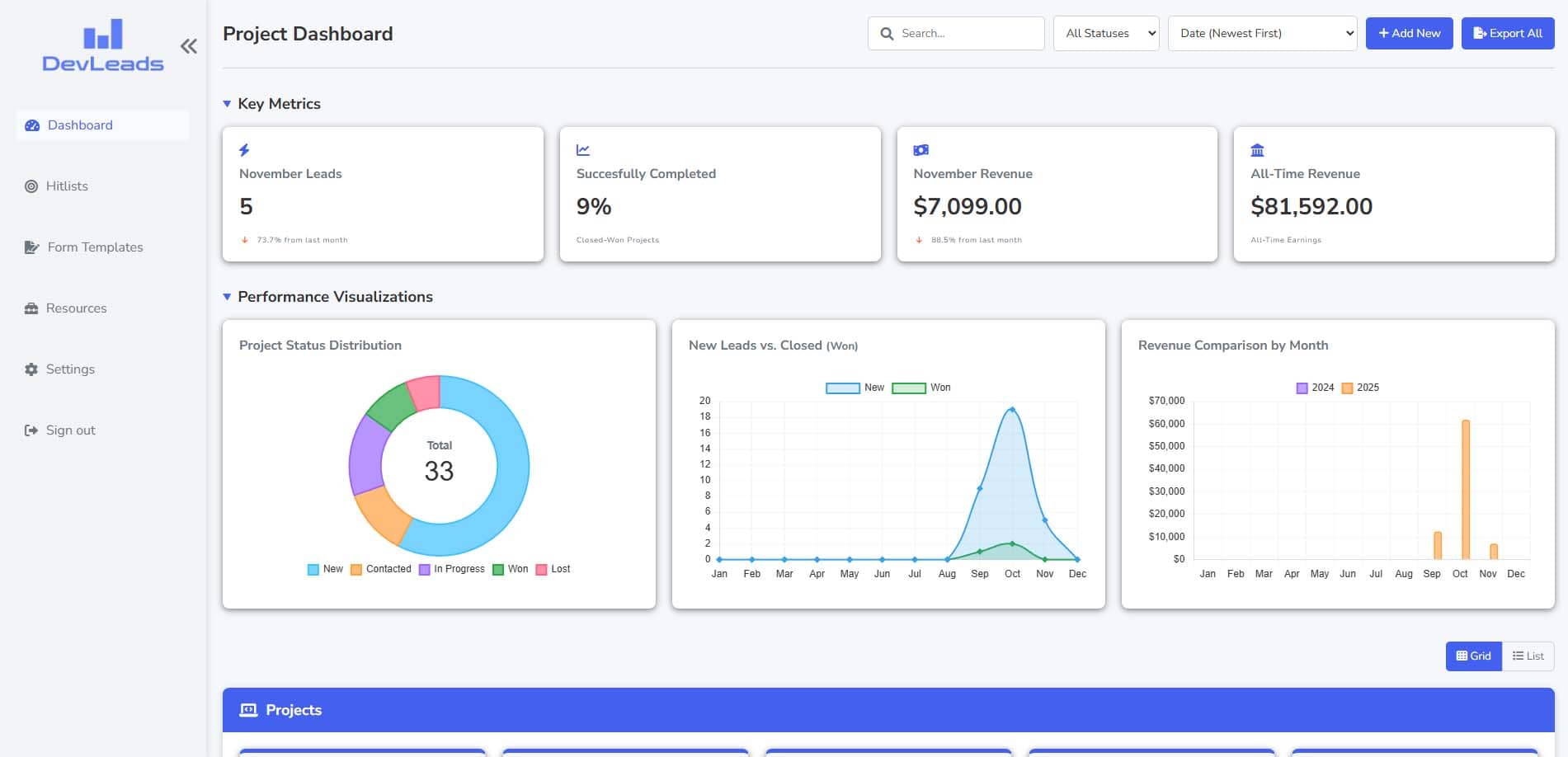Toggle the In Progress legend swatch

coord(425,570)
